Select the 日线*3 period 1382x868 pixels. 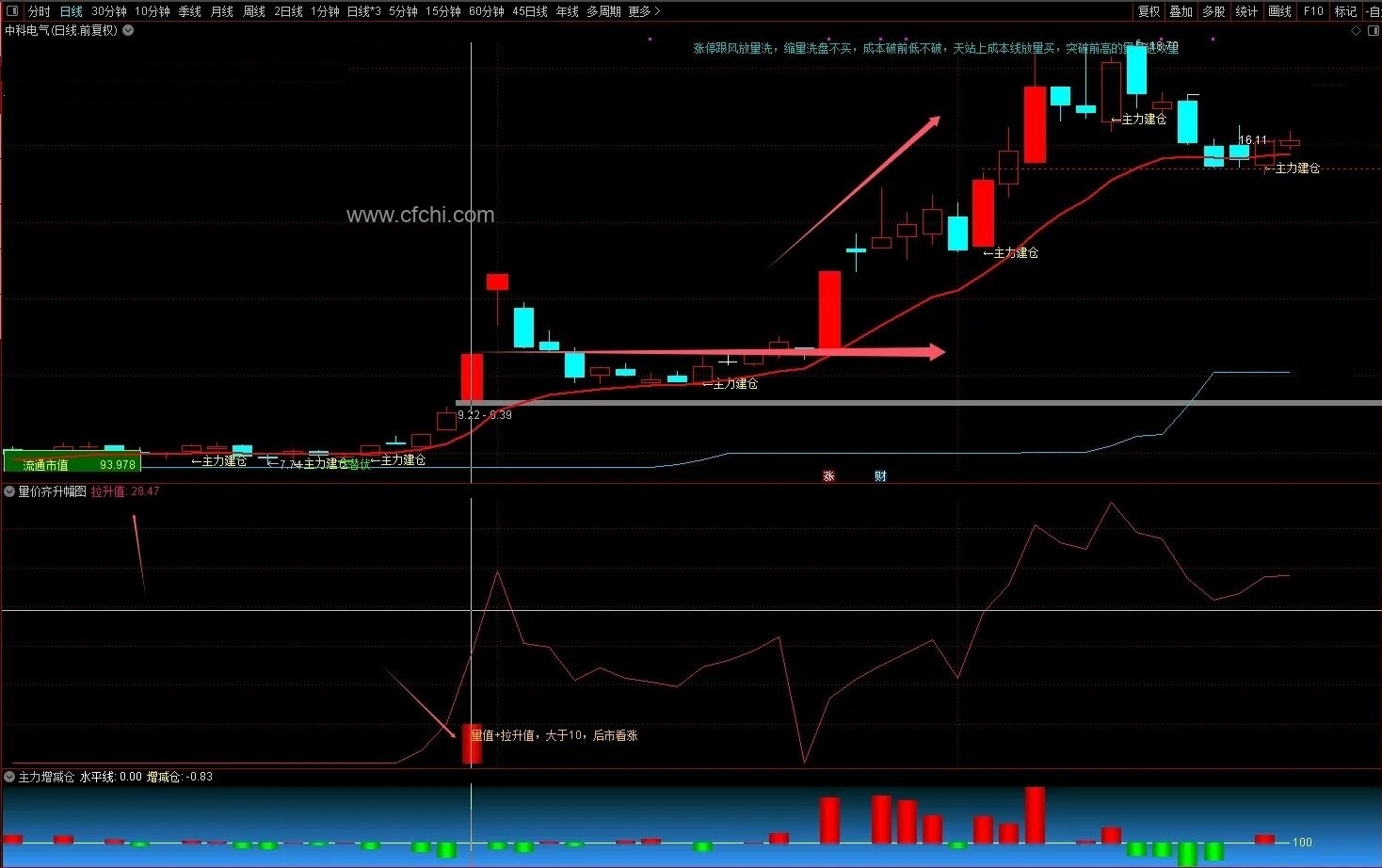pyautogui.click(x=363, y=11)
